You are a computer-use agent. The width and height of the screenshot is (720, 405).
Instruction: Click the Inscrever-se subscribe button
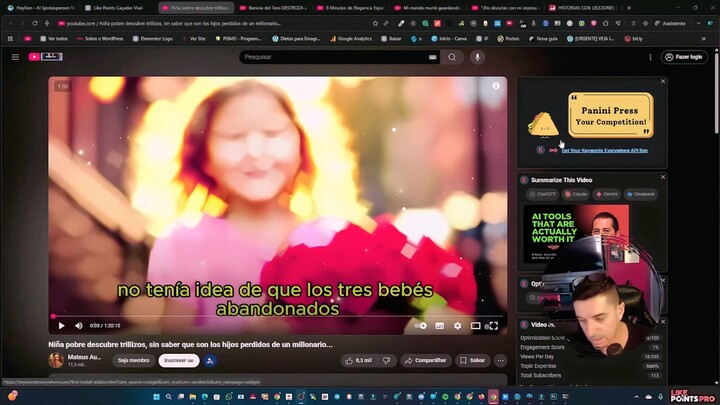[179, 360]
